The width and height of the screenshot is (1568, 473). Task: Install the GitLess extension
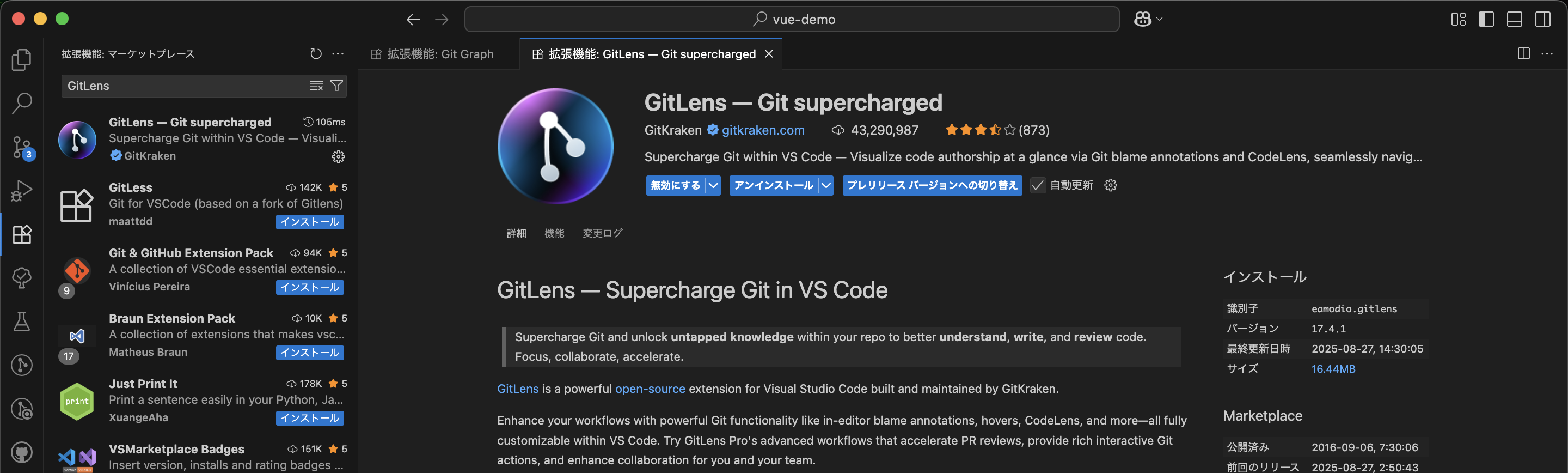coord(310,222)
